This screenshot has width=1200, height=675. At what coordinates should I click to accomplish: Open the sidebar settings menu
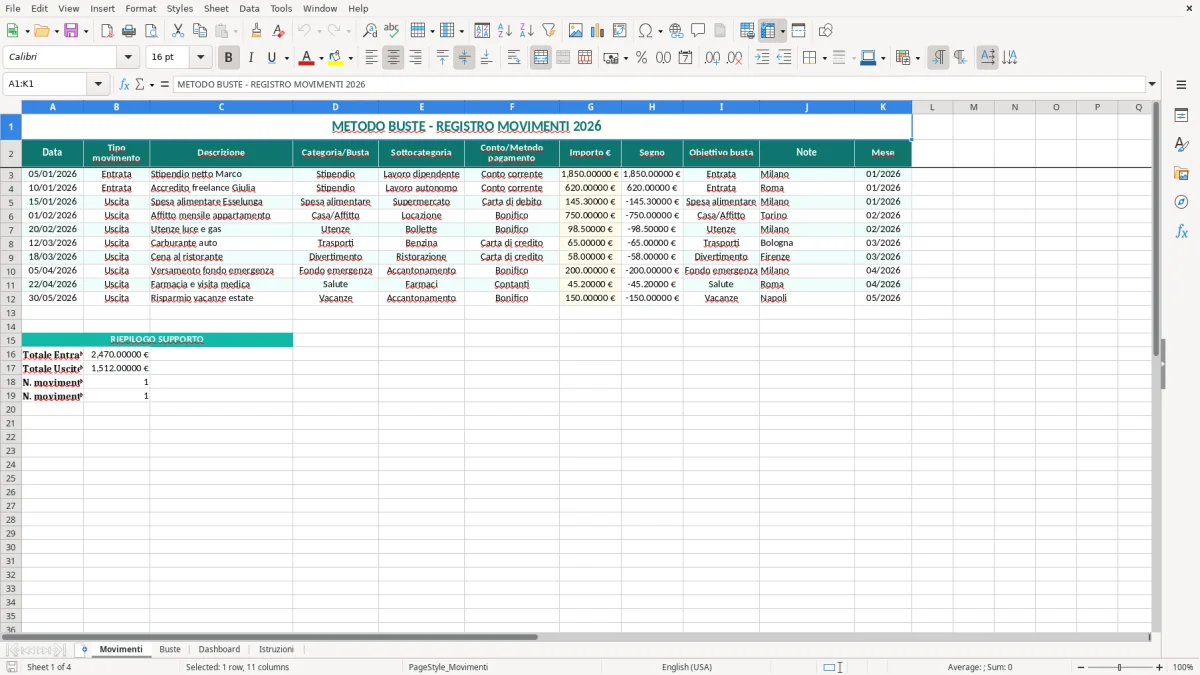(1181, 85)
